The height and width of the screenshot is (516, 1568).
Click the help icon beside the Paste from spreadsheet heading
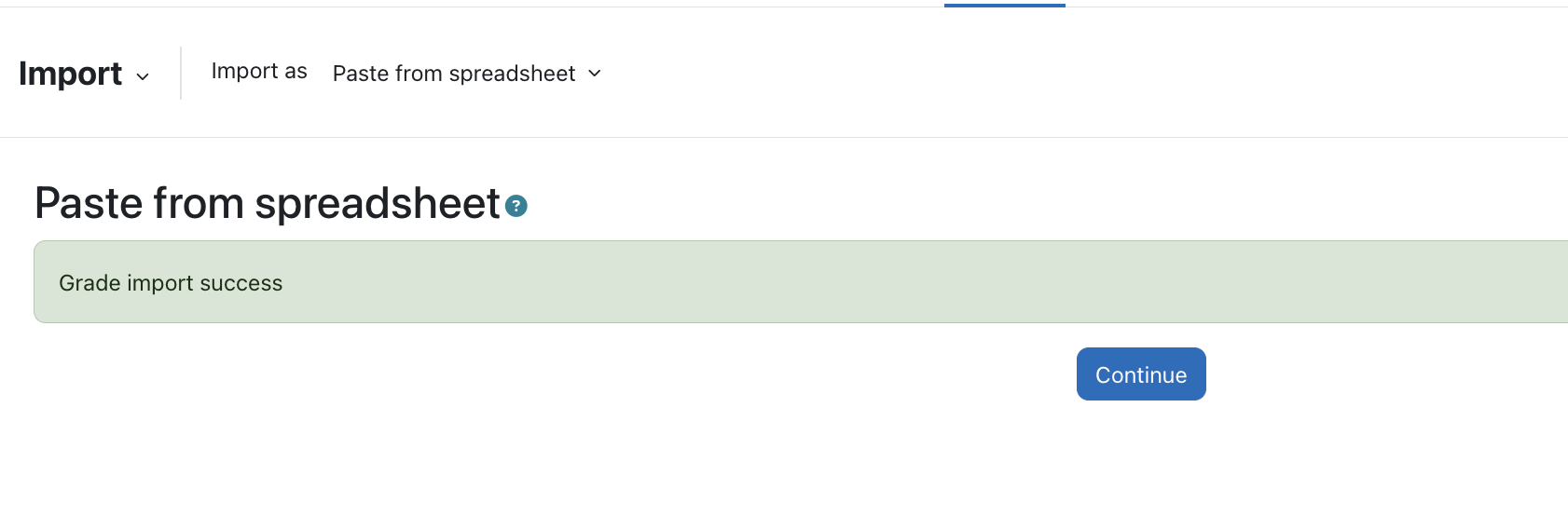[516, 206]
